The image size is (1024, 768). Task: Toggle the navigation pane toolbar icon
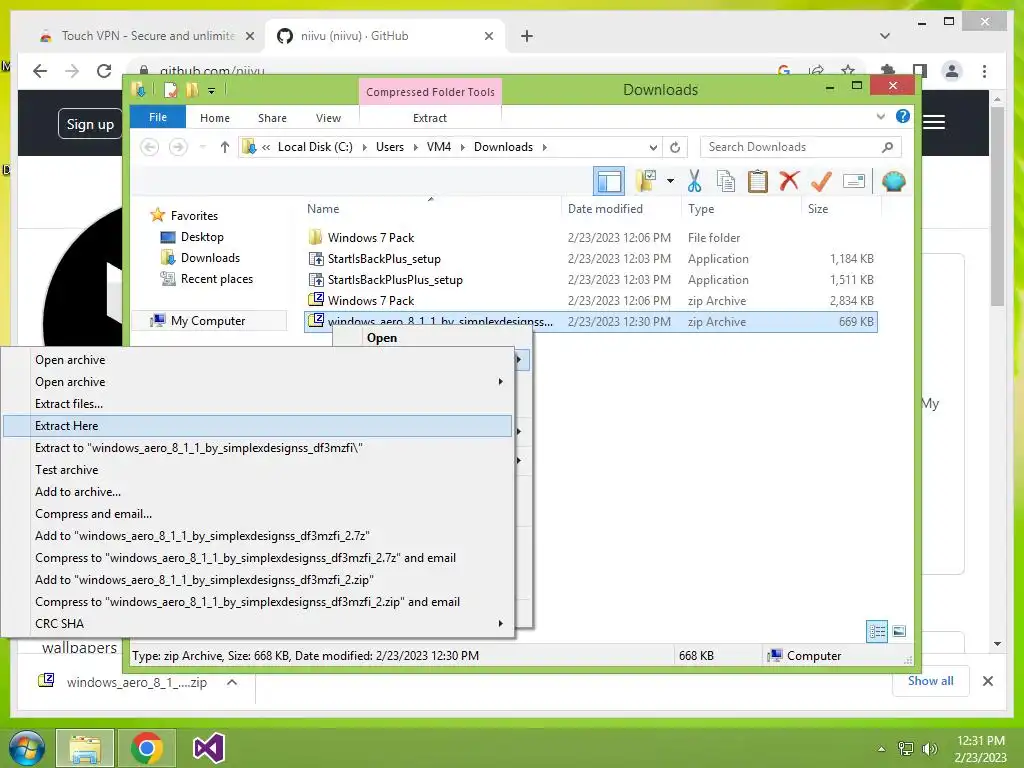609,181
